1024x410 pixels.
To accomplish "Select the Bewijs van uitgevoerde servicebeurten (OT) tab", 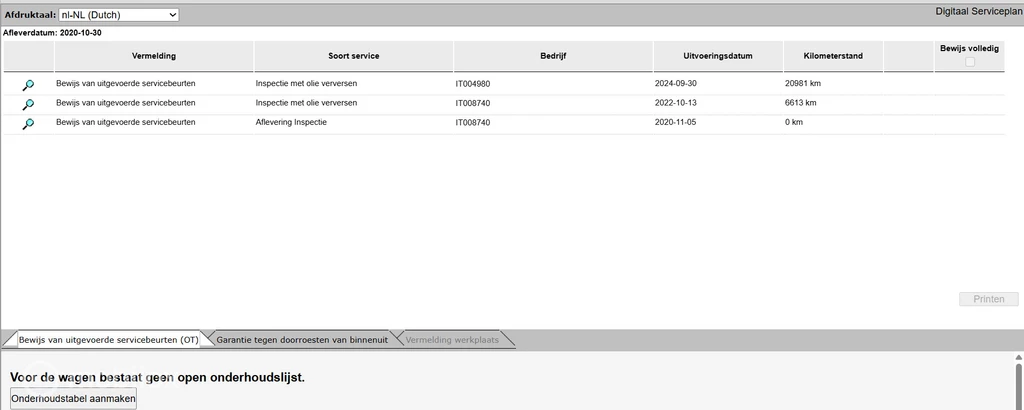I will (108, 340).
